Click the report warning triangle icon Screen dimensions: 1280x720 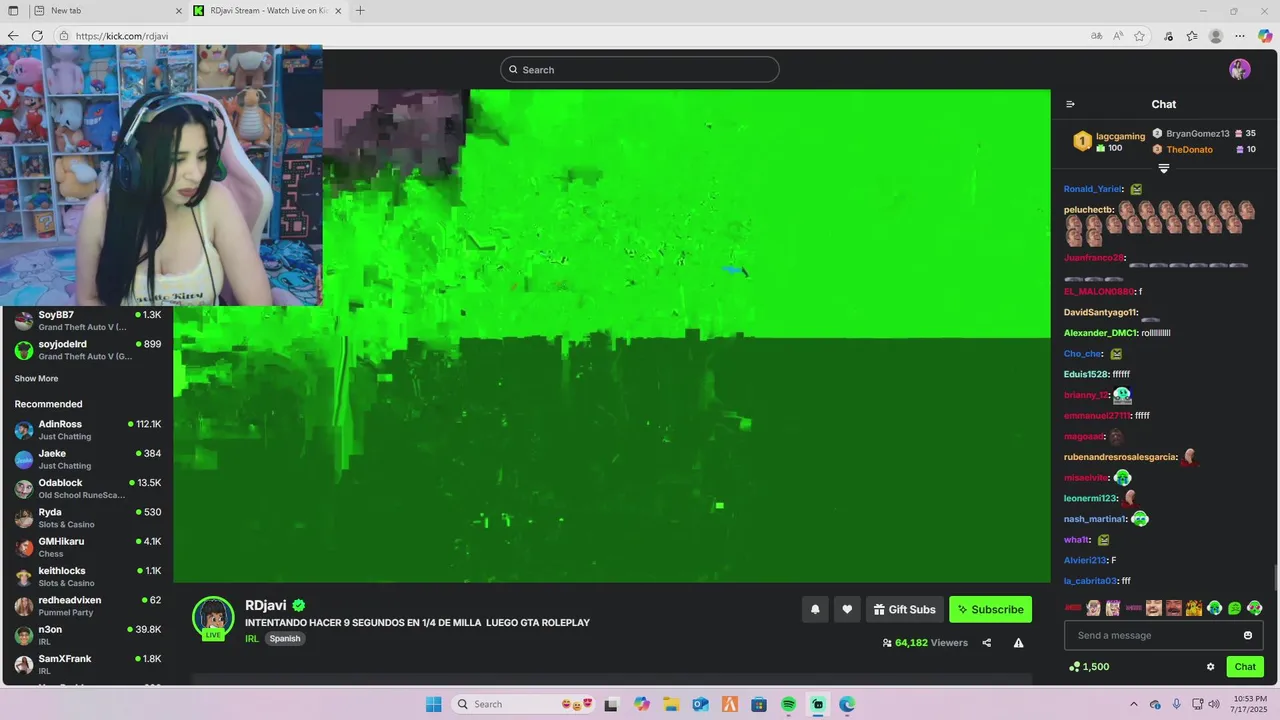click(x=1018, y=643)
